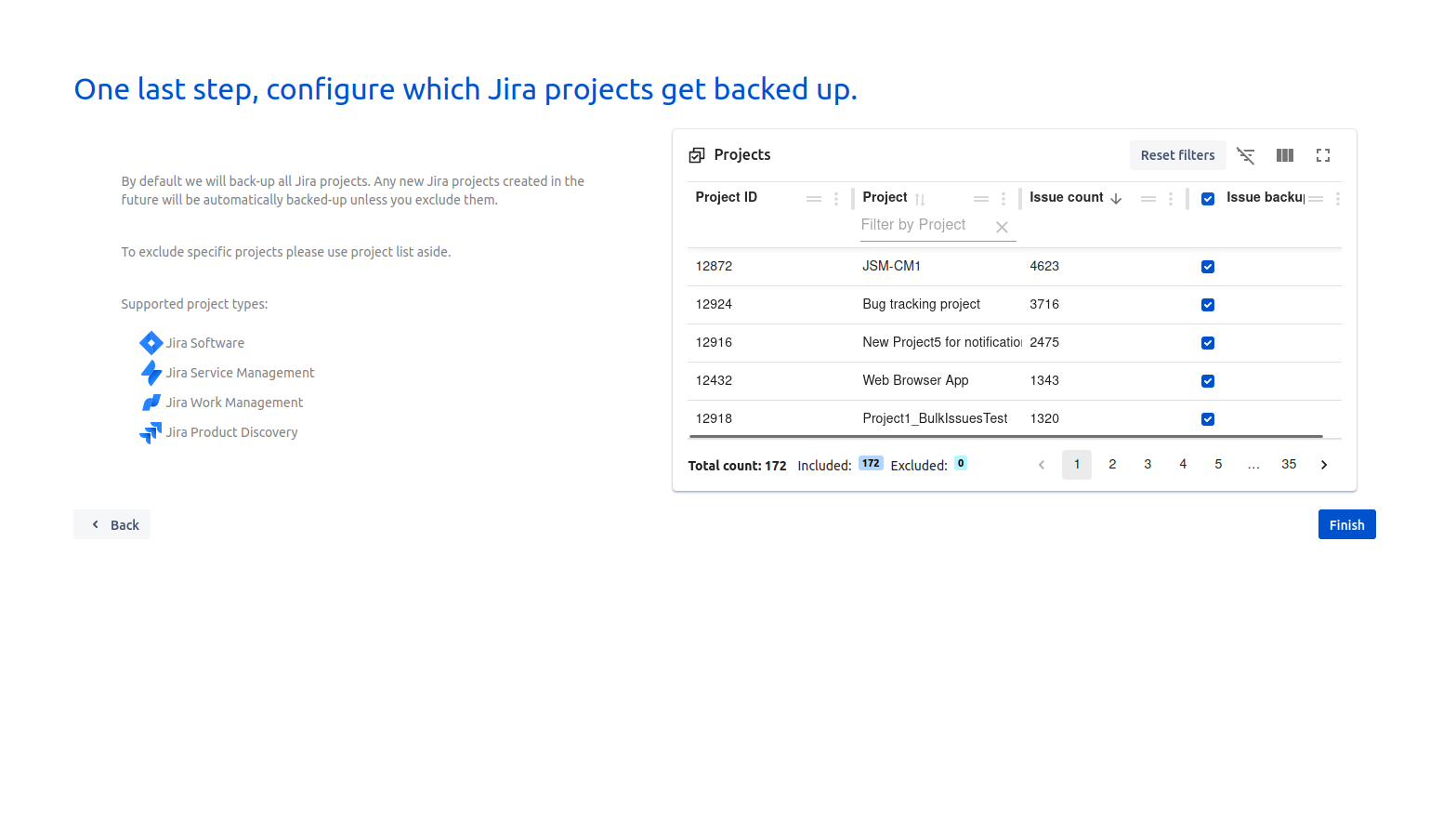Toggle sorting via the arrows beside Project header

921,198
